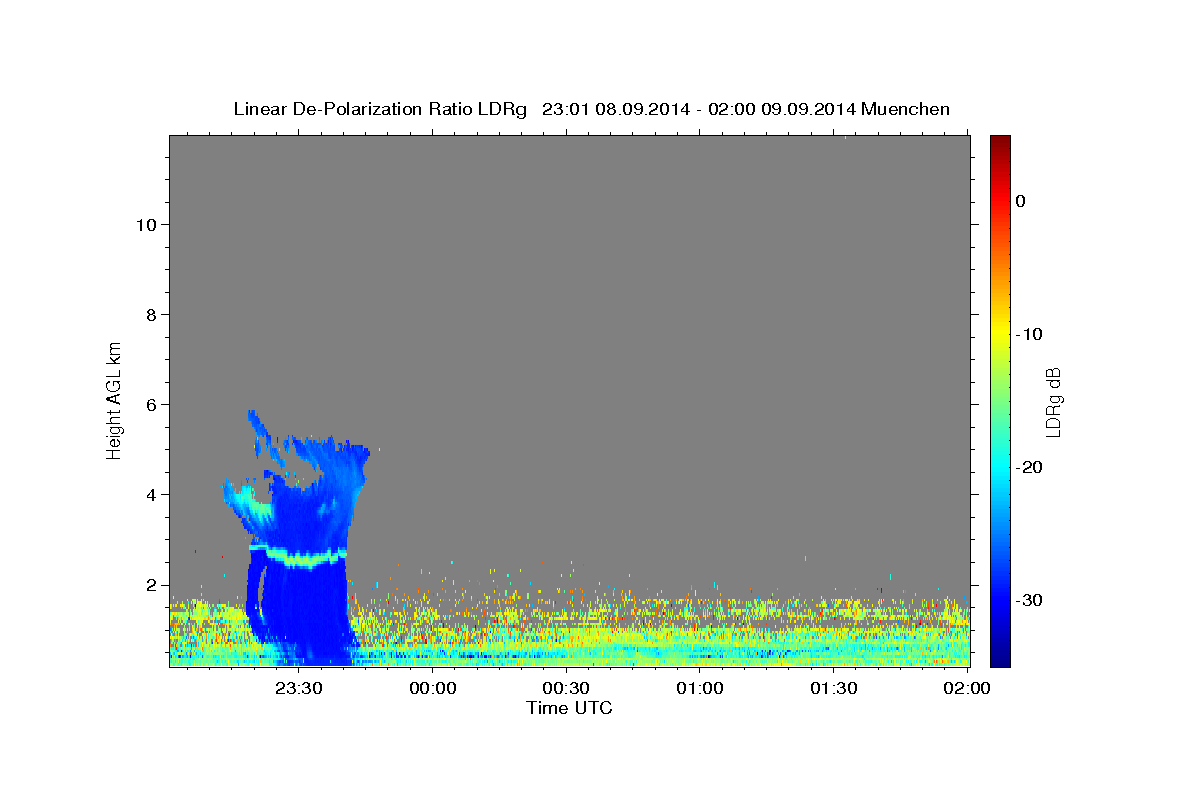Click the height tick label 8
The width and height of the screenshot is (1200, 800).
tap(149, 314)
